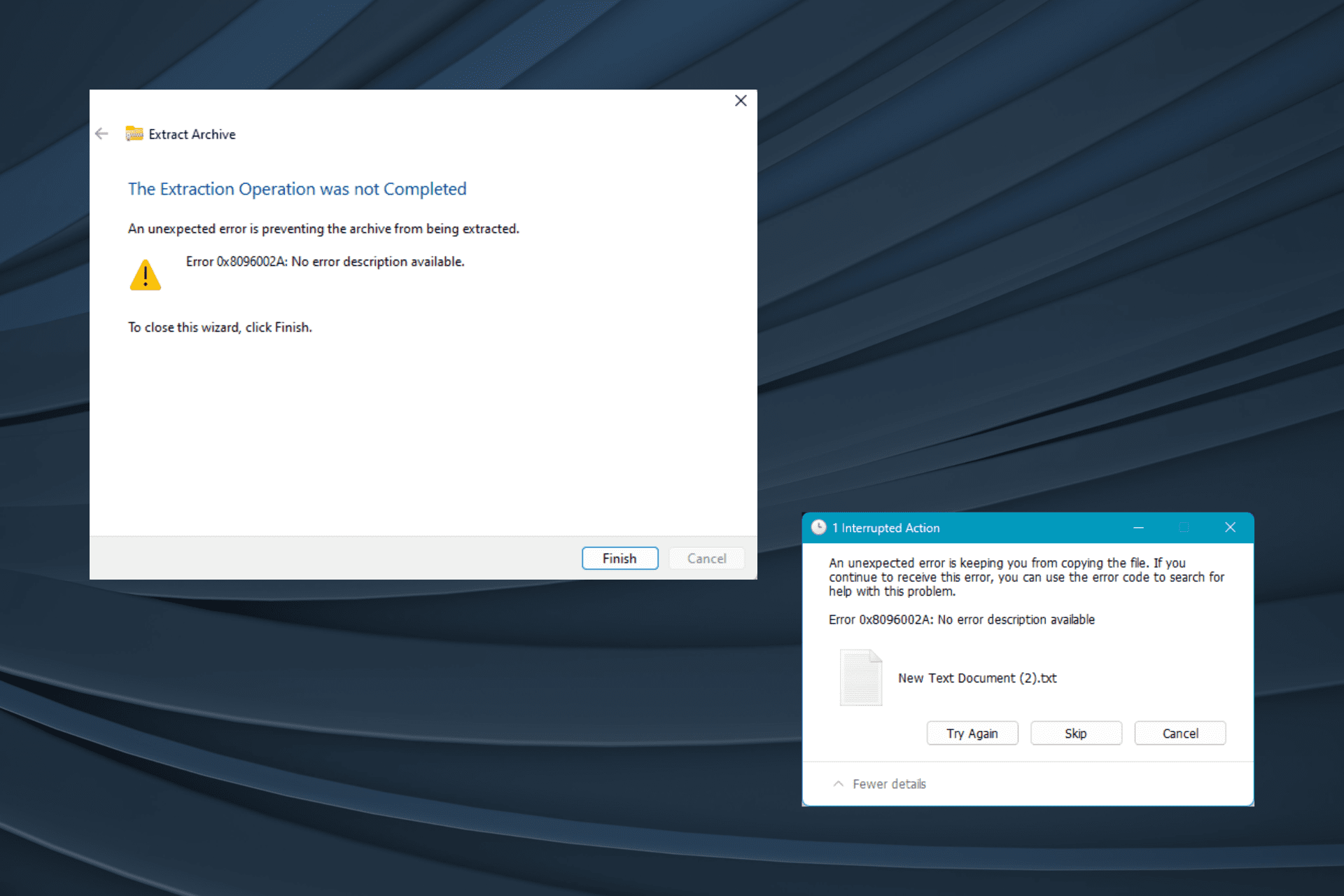Select the blank text document file icon

[x=861, y=678]
